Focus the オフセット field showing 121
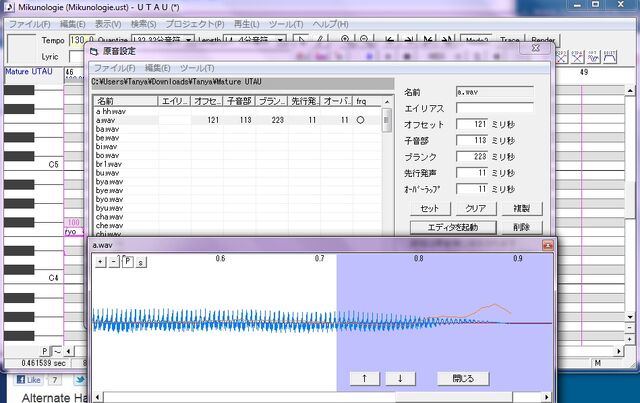This screenshot has width=640, height=403. point(472,124)
